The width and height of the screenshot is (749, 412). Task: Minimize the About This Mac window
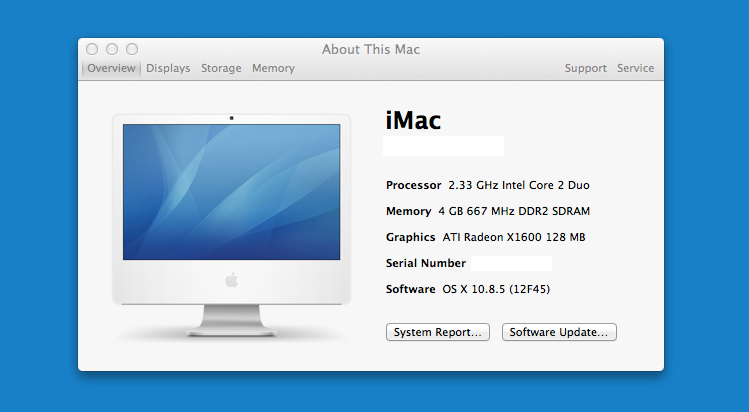[x=112, y=49]
